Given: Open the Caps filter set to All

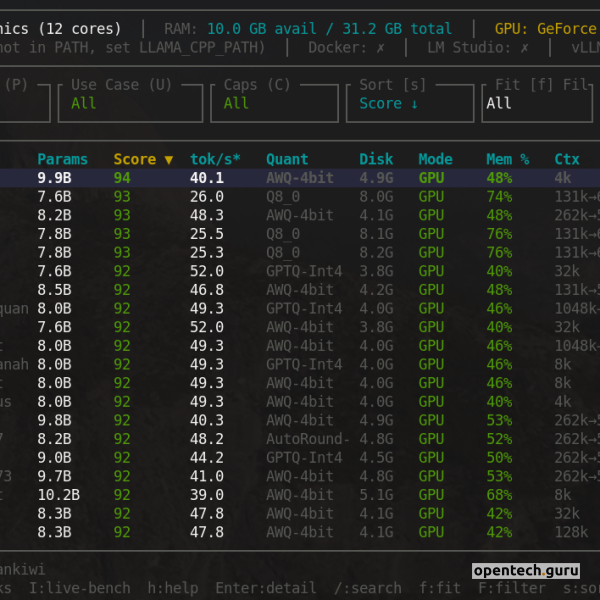Looking at the screenshot, I should [x=274, y=103].
